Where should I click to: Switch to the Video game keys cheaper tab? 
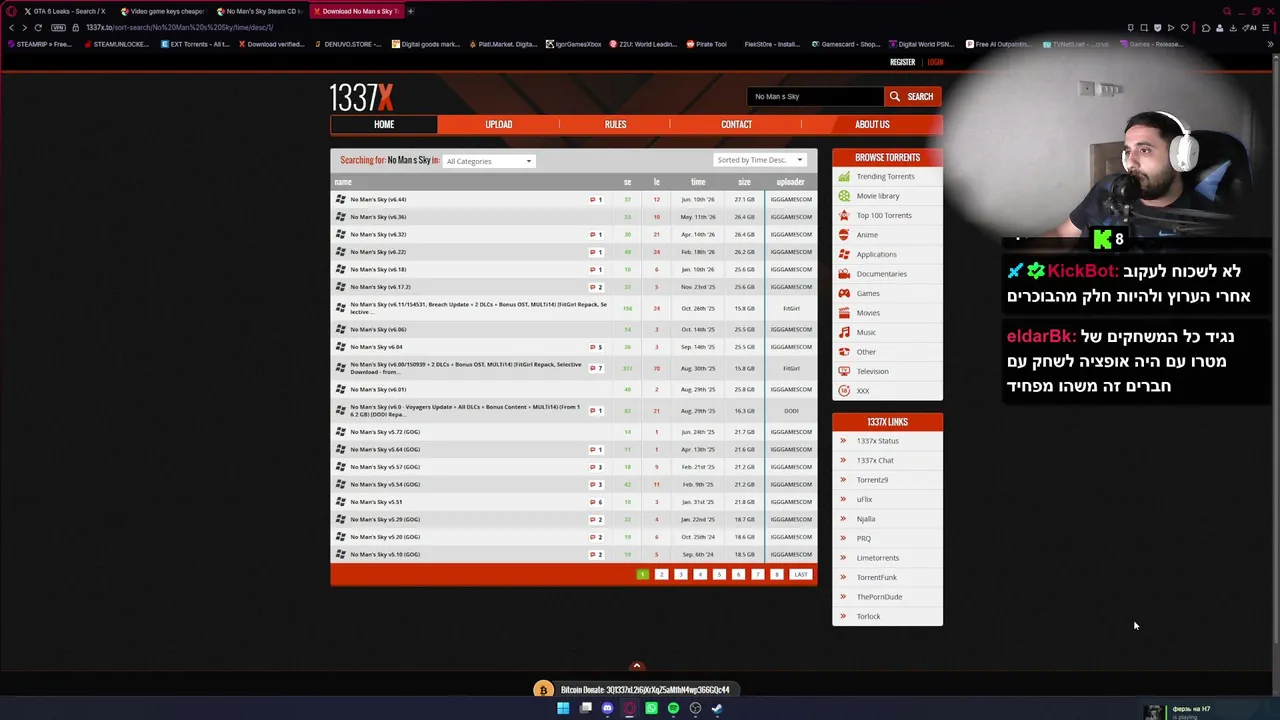[162, 11]
